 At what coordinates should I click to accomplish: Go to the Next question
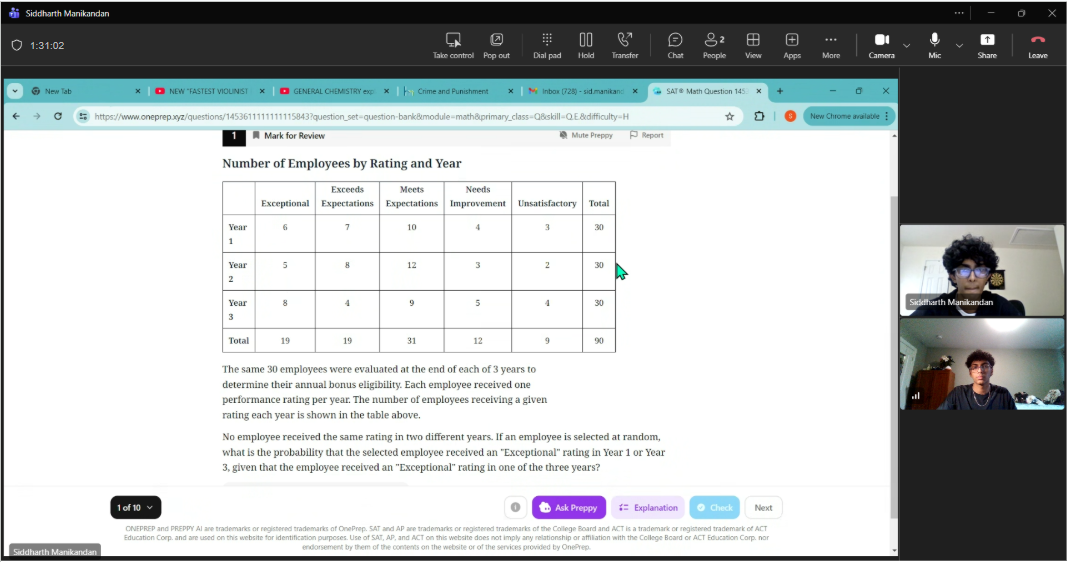pos(764,508)
